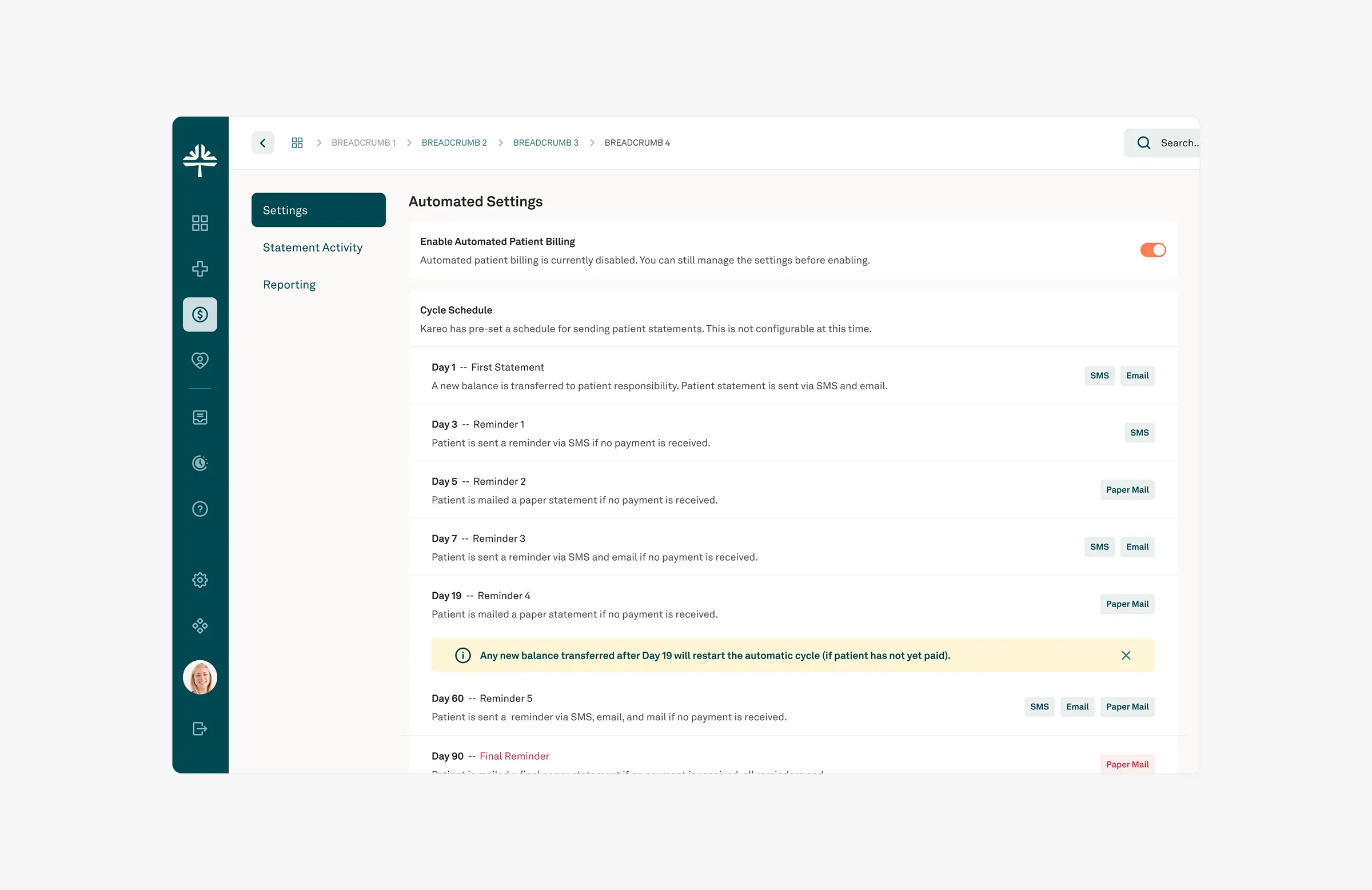
Task: Open Statement Activity tab
Action: point(313,248)
